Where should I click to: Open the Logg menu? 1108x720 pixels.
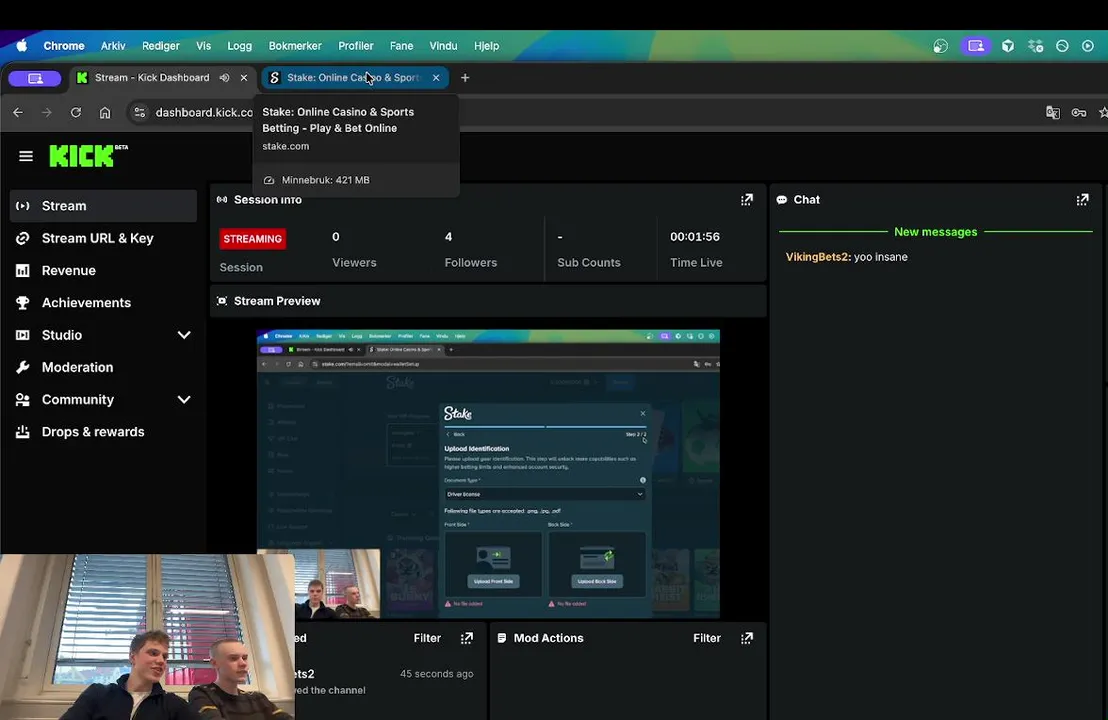point(240,46)
